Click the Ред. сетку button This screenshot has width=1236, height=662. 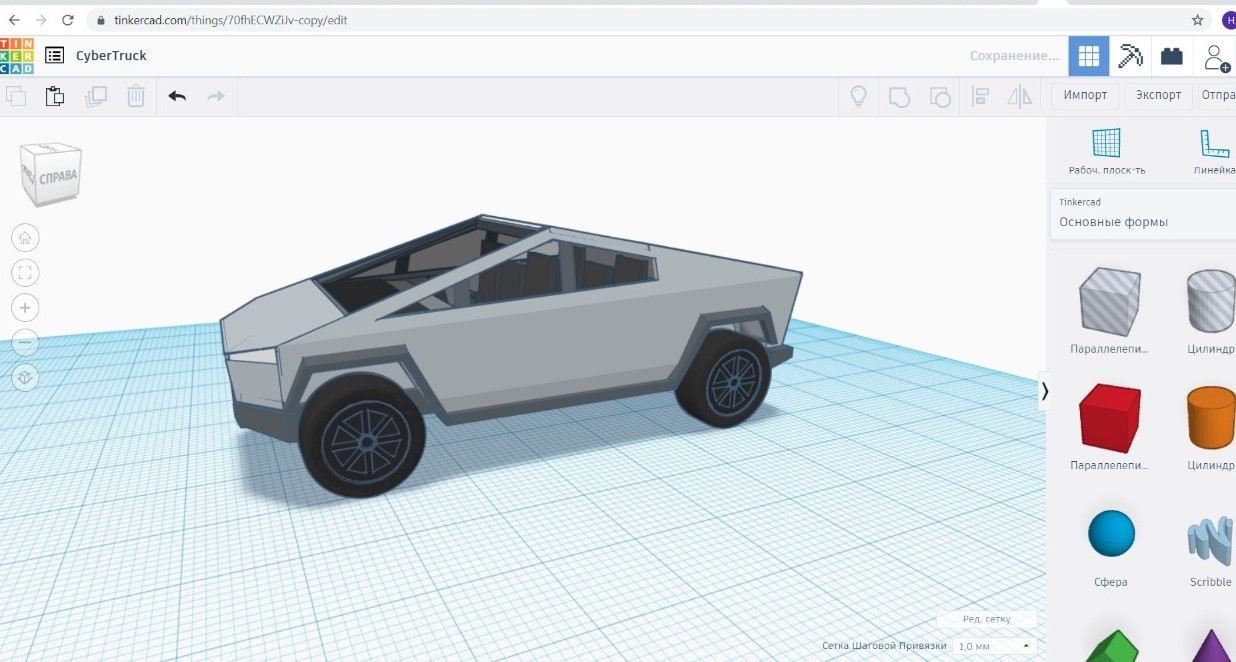pos(986,619)
